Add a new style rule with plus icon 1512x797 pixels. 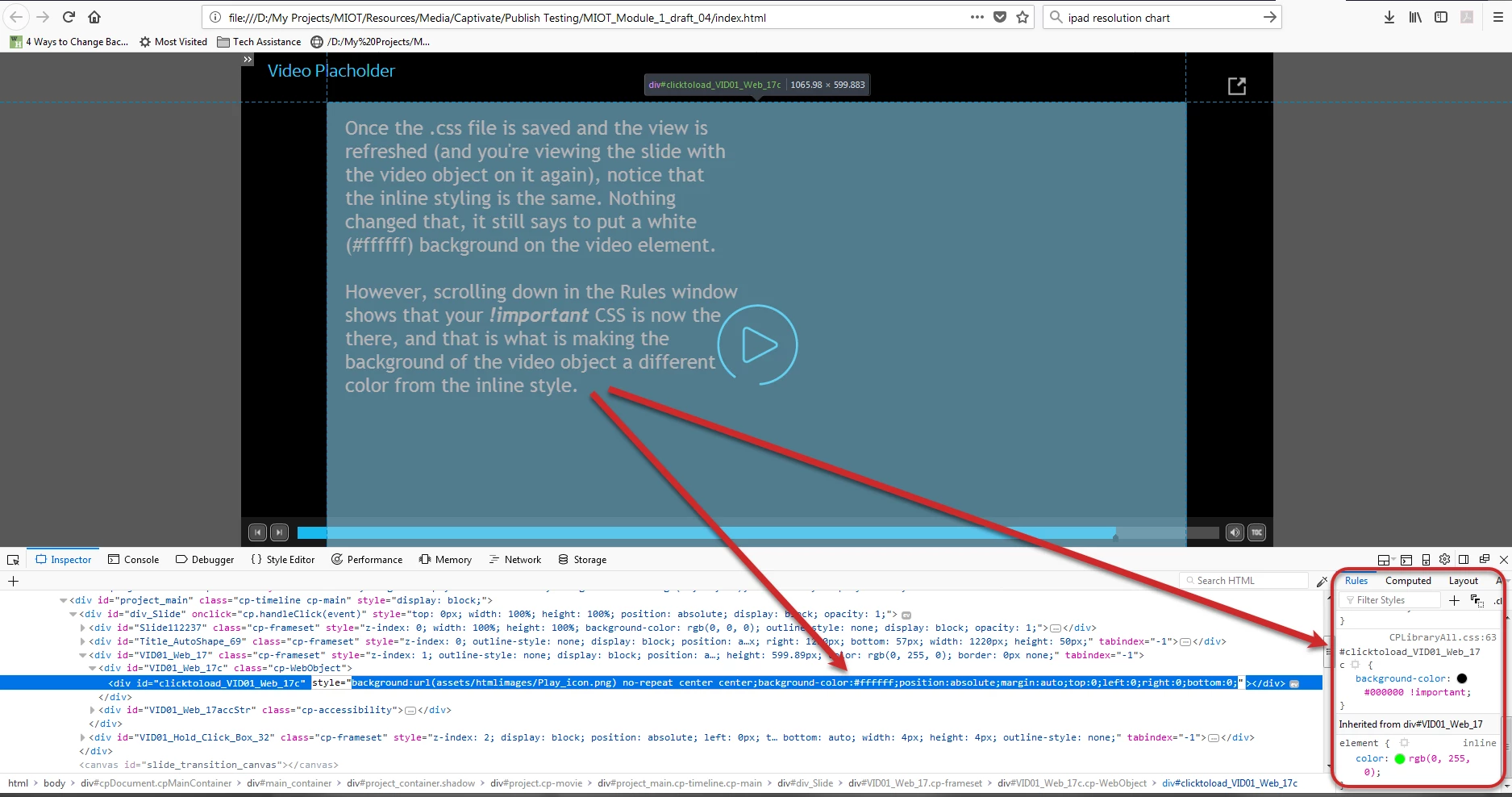point(1454,600)
